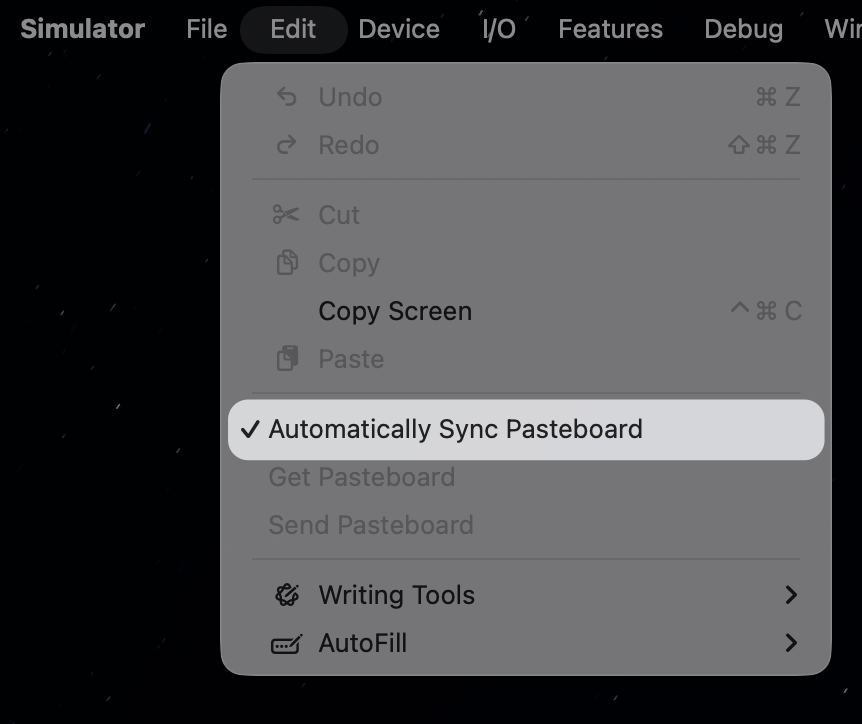Click the Simulator app menu

[x=82, y=29]
